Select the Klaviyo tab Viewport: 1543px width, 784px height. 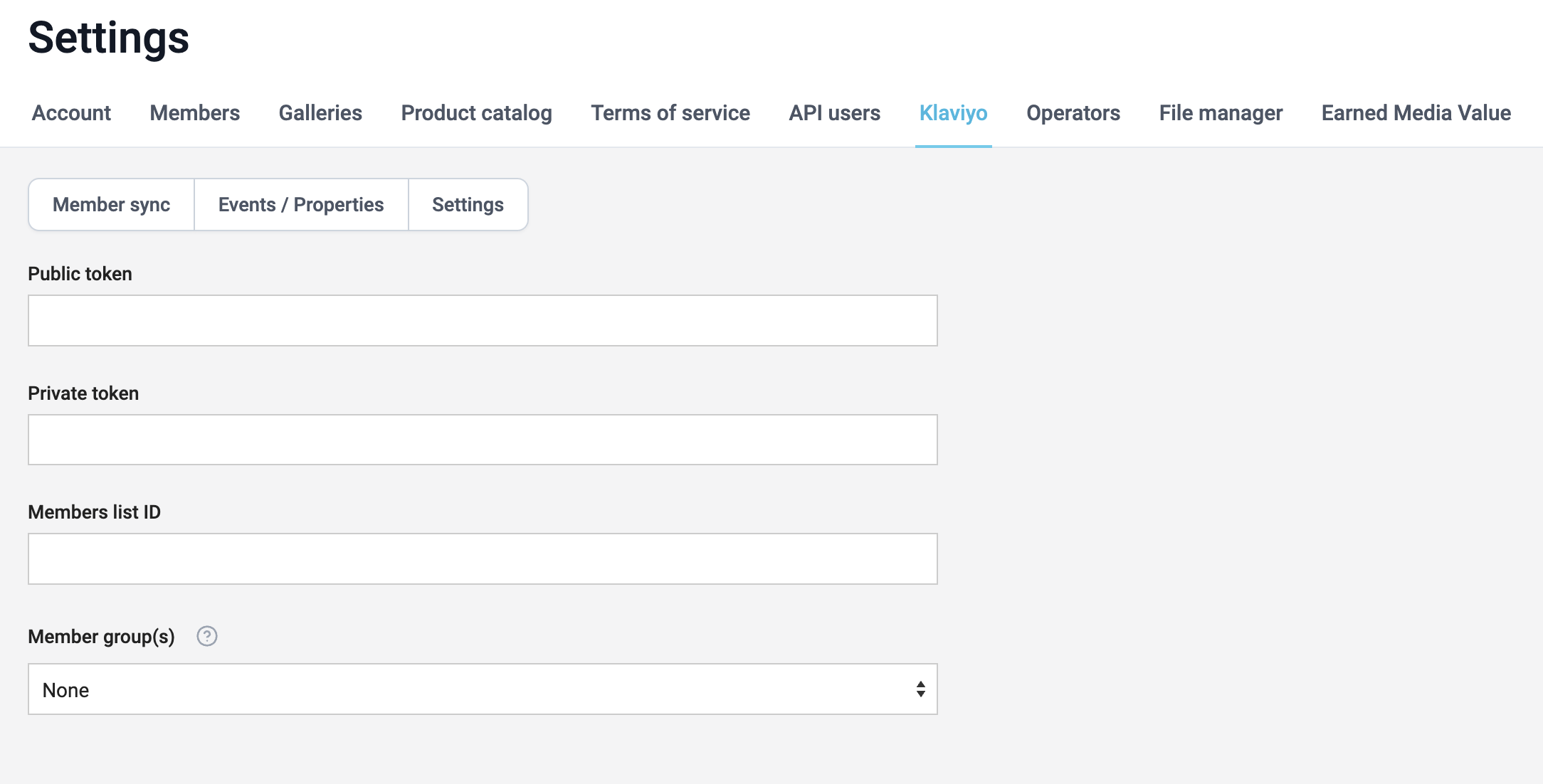click(x=953, y=113)
